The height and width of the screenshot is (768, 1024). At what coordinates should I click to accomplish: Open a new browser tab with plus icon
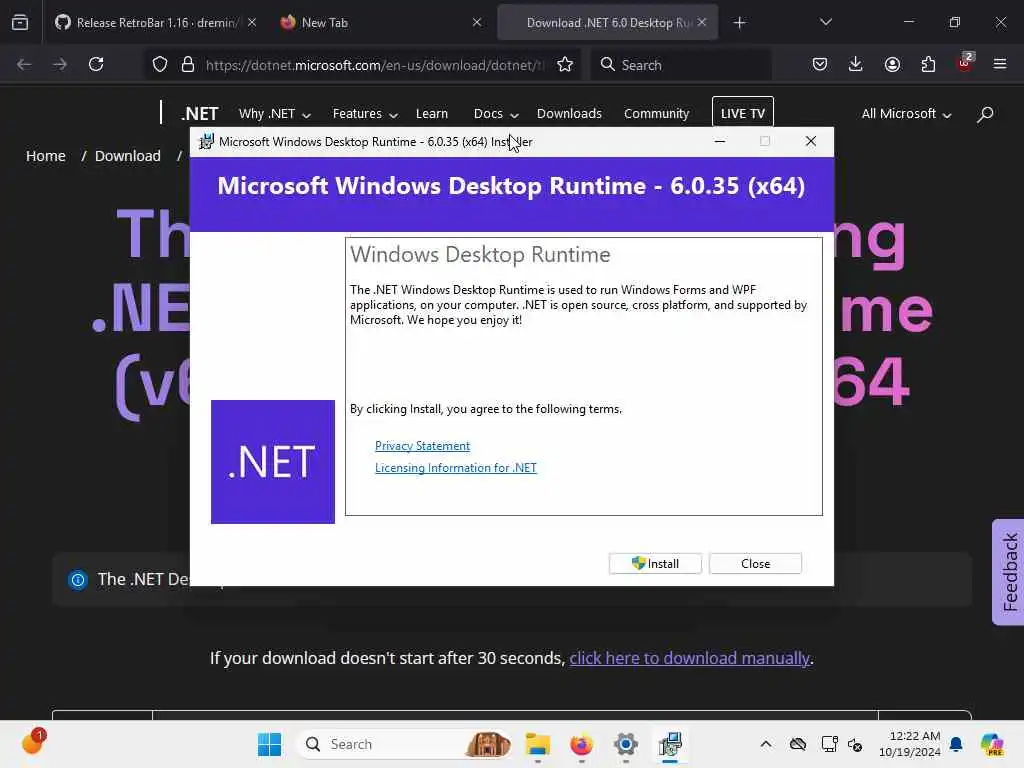739,23
